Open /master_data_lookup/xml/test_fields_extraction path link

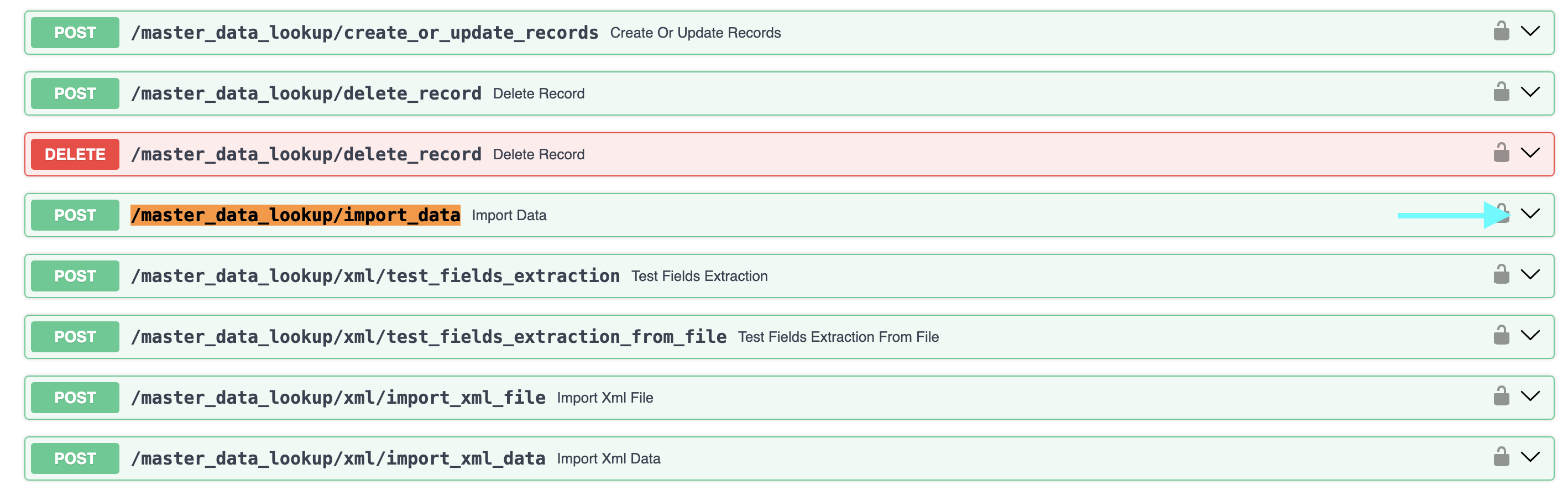375,277
